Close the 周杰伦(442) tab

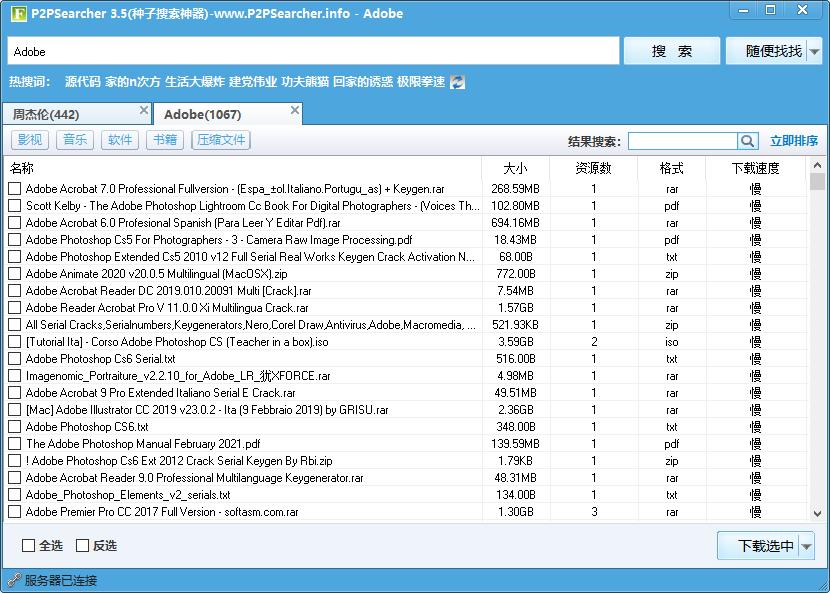144,110
